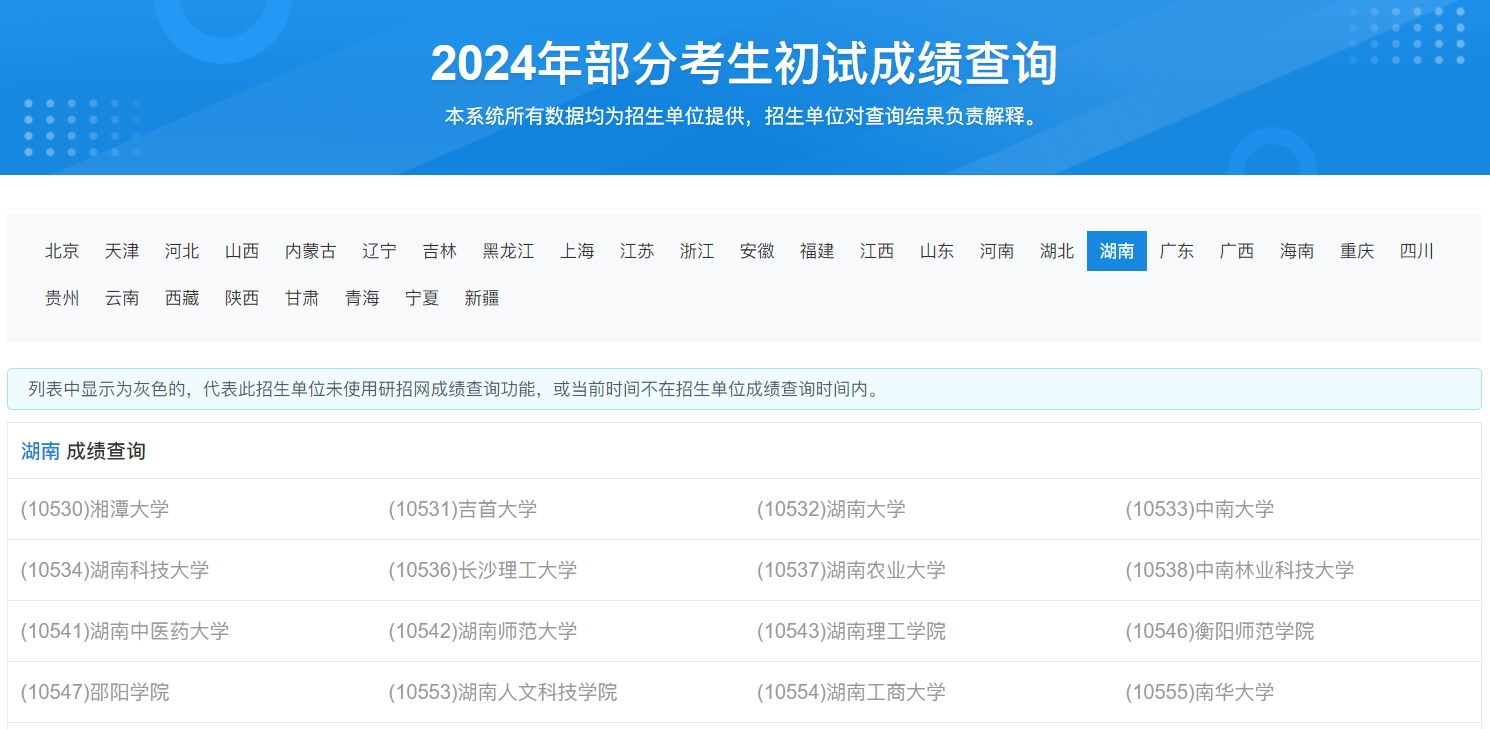Image resolution: width=1490 pixels, height=729 pixels.
Task: Click (10534)湖南科技大学 entry
Action: pyautogui.click(x=115, y=570)
